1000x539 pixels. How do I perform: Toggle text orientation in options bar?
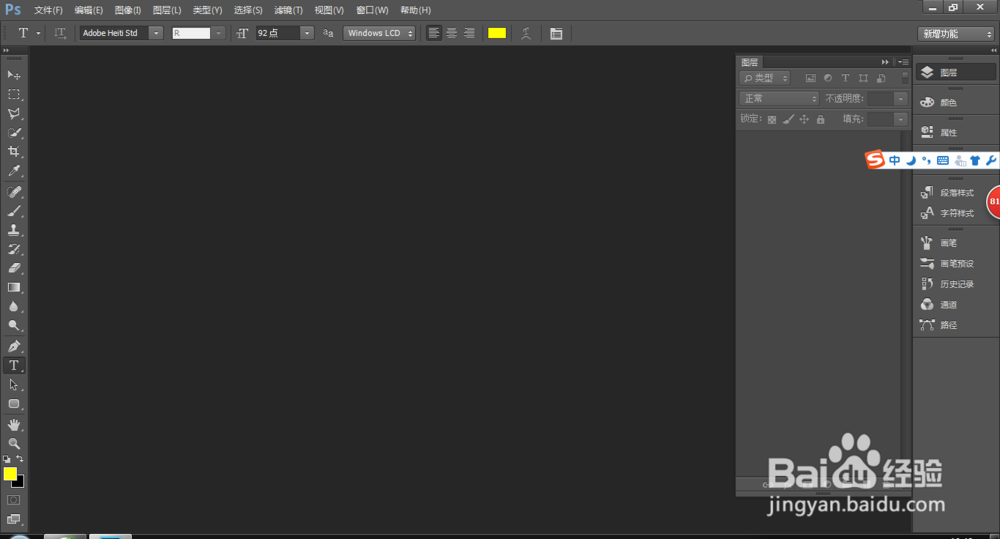(x=60, y=33)
